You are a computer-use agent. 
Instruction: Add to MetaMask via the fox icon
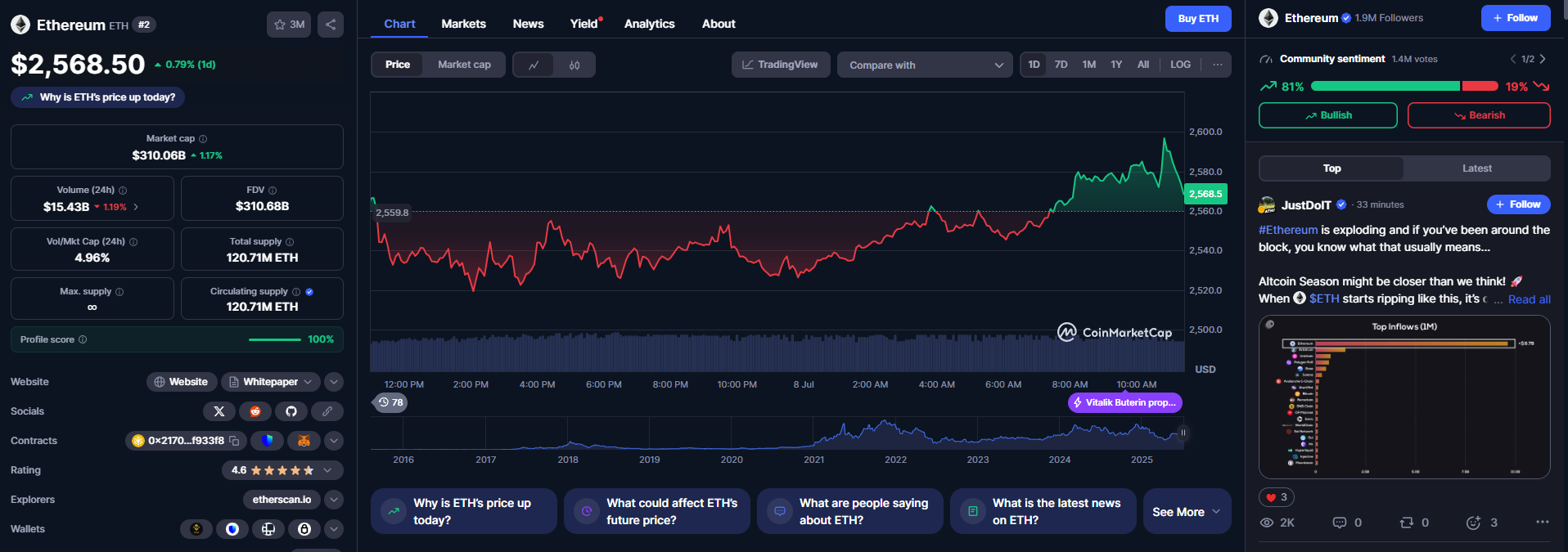[x=304, y=441]
